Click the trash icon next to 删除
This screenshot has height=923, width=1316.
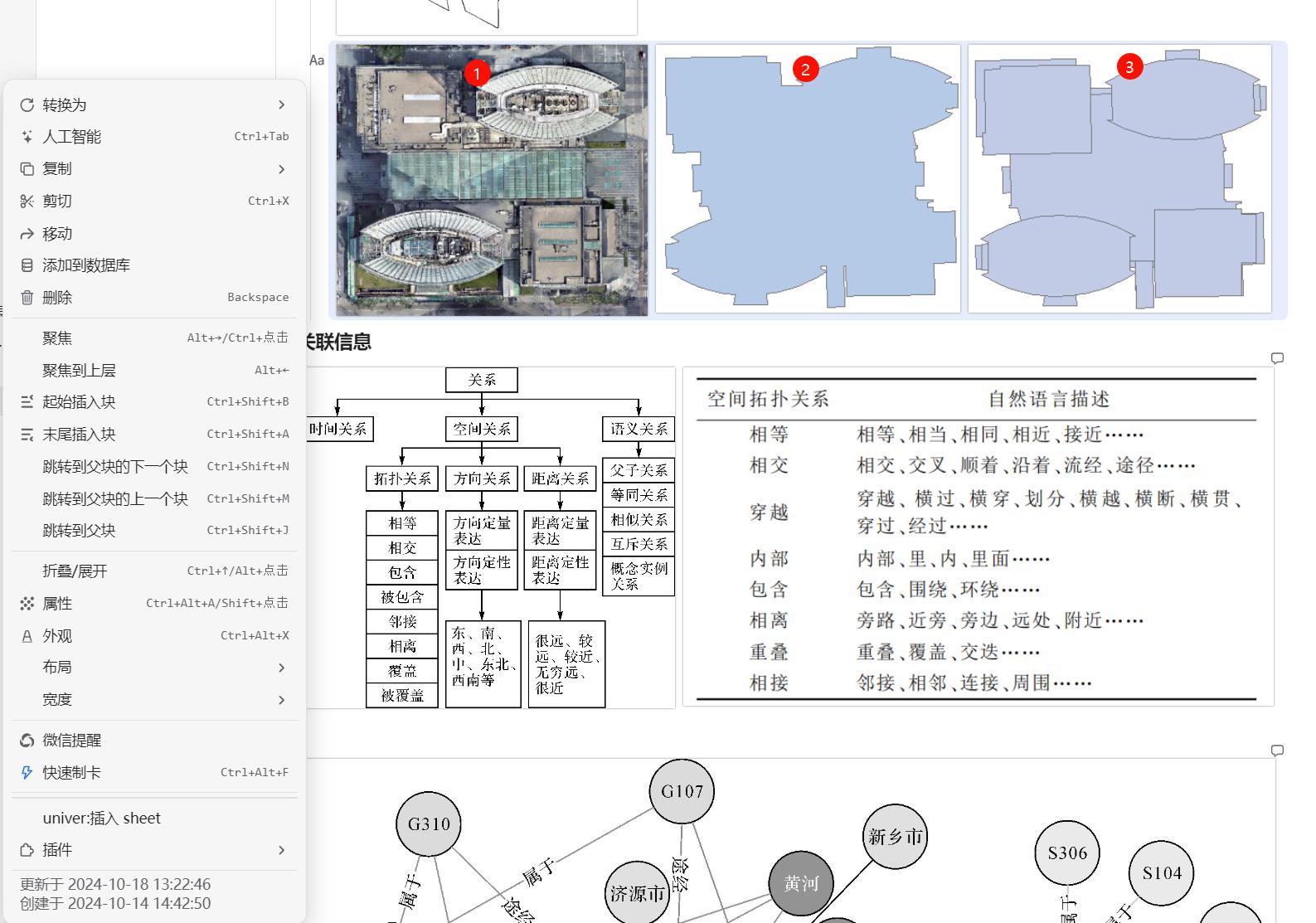27,297
